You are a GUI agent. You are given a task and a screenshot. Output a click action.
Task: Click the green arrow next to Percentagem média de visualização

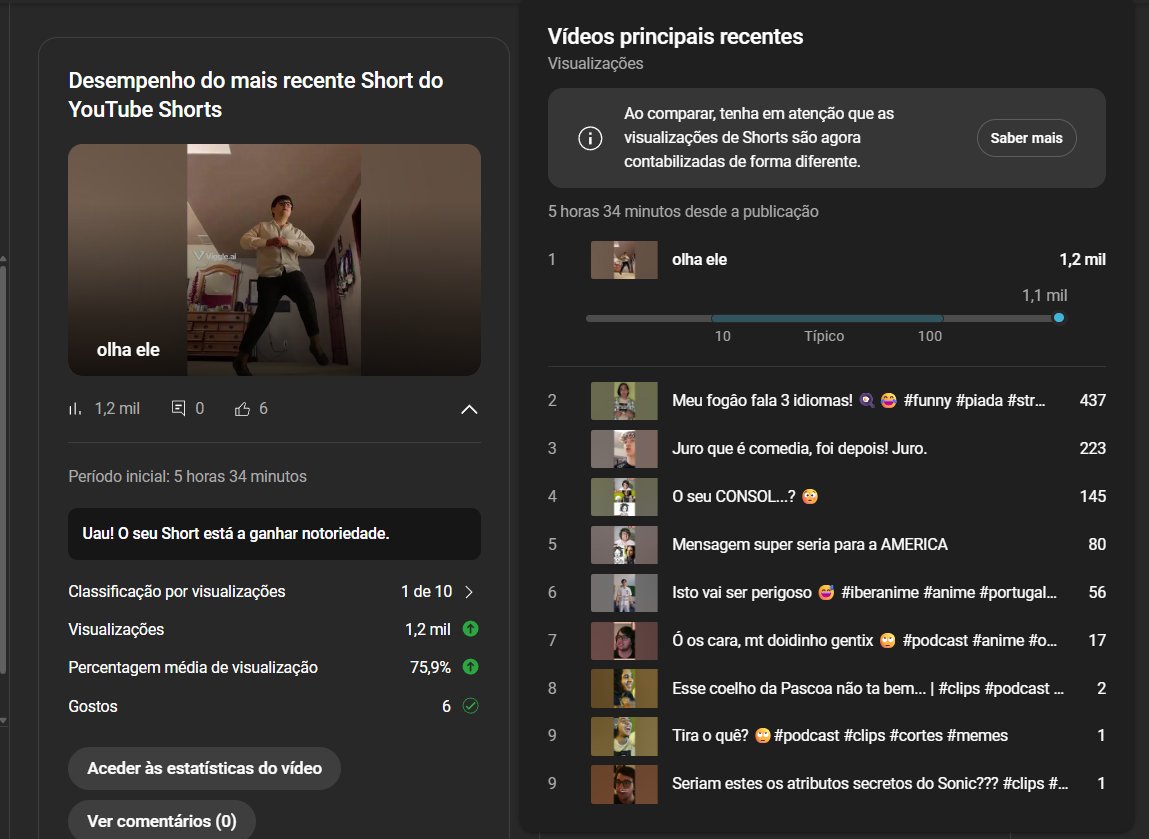[x=470, y=667]
